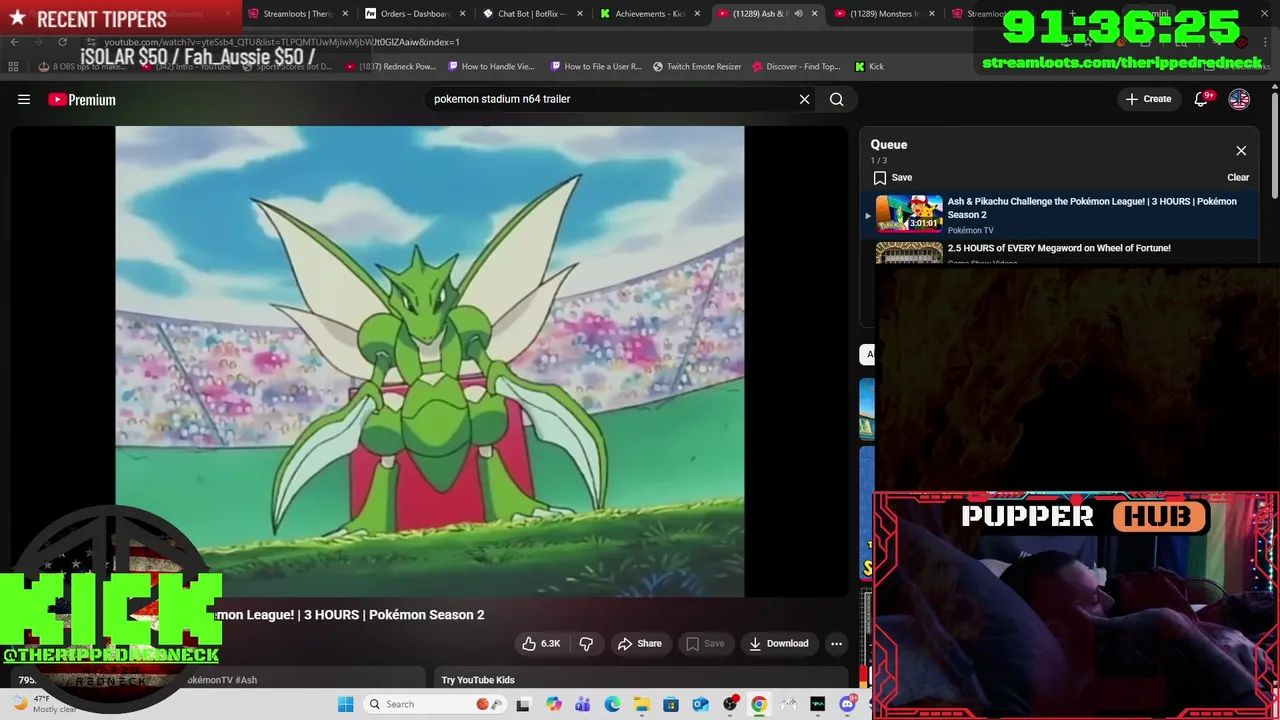Close the Achievements - Kick tab

[x=697, y=14]
